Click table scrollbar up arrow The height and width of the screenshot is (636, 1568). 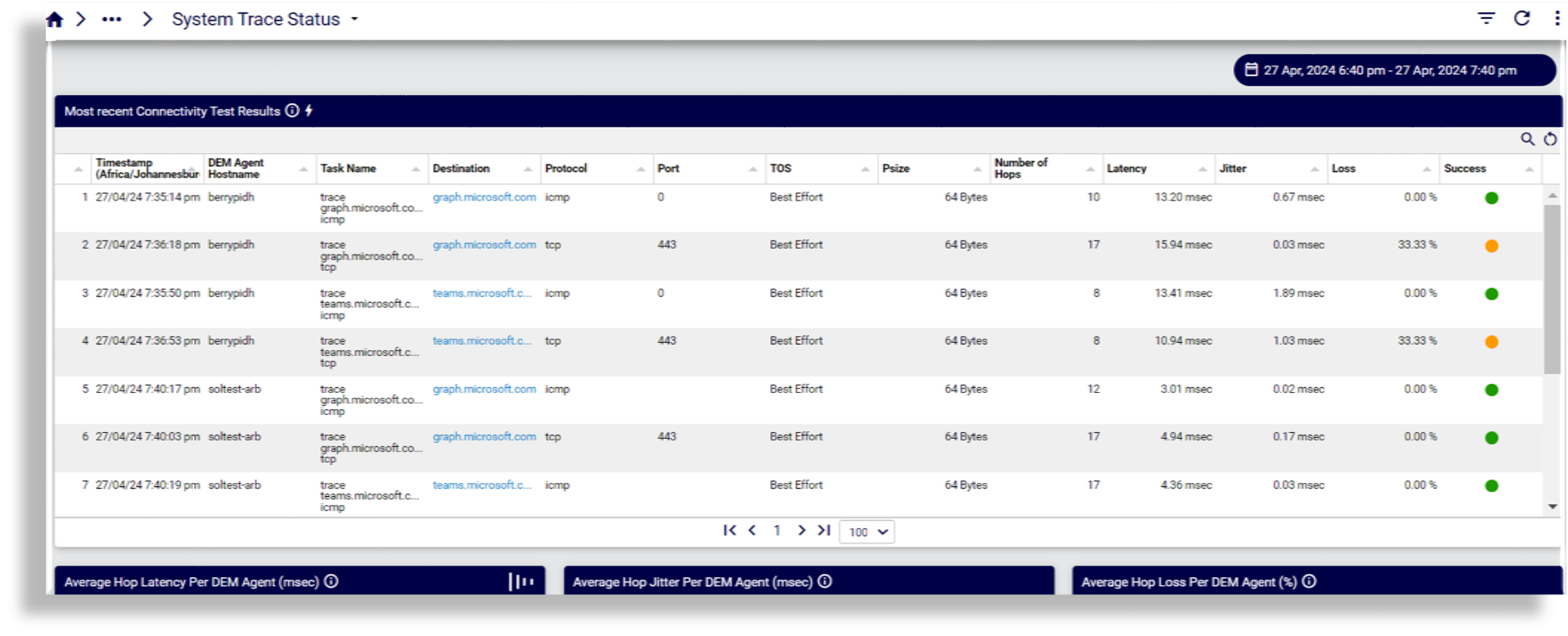tap(1552, 196)
